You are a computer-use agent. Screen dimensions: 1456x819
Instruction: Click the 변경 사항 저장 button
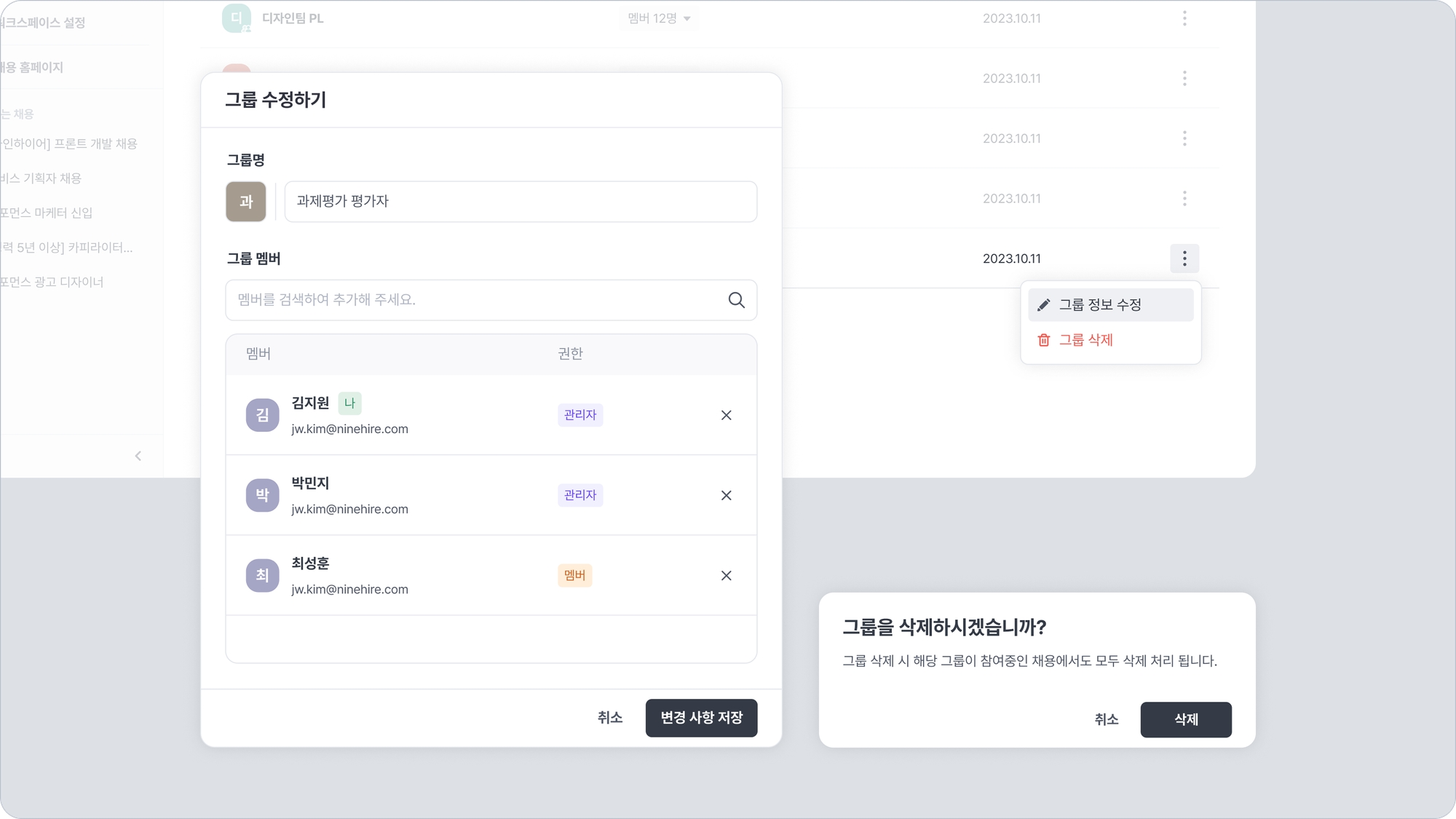point(701,718)
